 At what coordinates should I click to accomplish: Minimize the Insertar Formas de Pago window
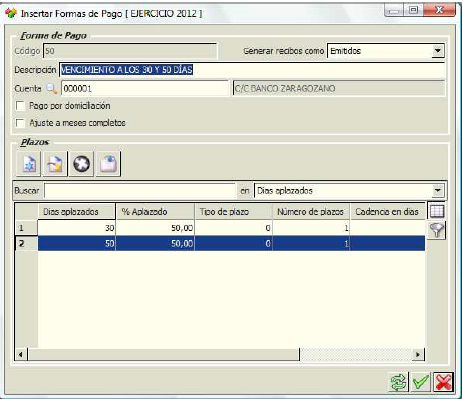394,10
